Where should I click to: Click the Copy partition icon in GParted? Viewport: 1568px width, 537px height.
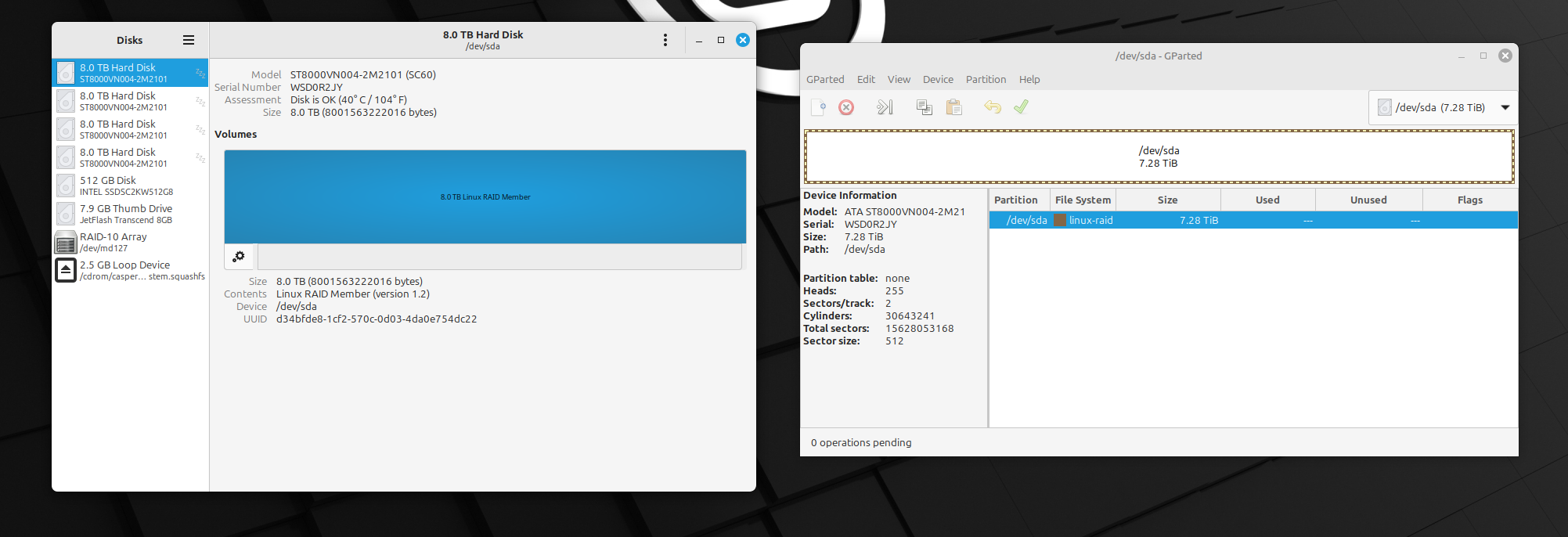point(924,107)
